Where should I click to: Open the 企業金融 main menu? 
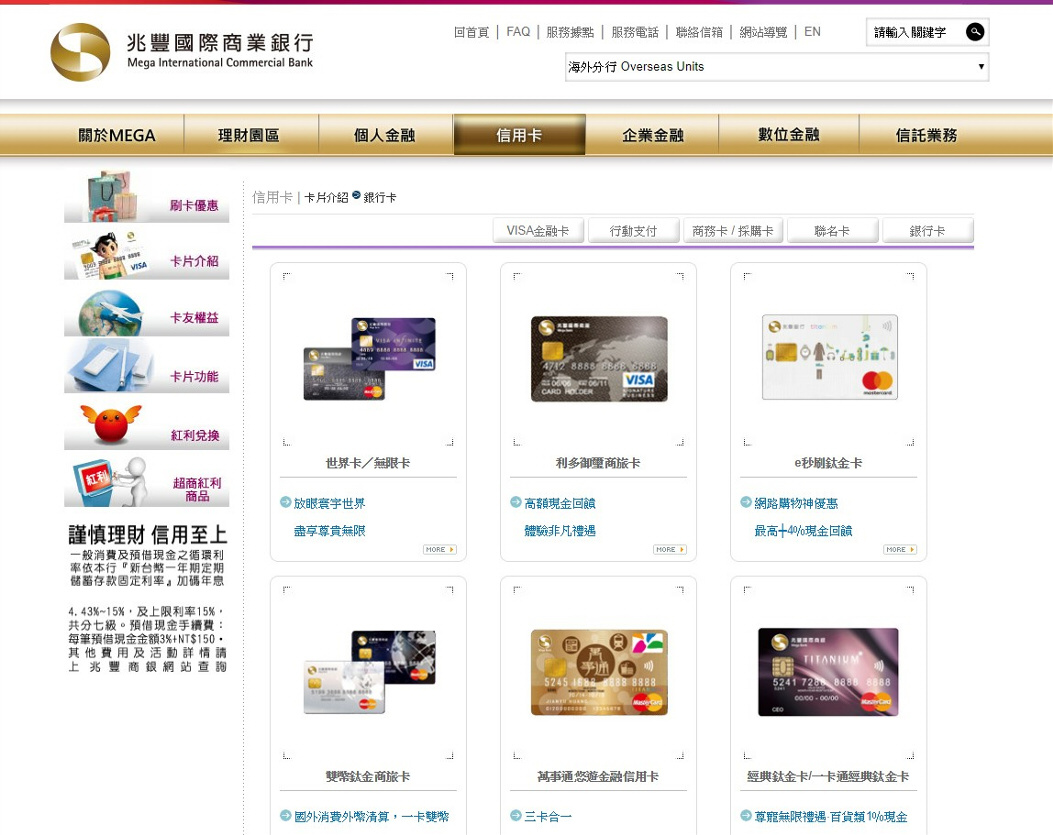pos(653,135)
